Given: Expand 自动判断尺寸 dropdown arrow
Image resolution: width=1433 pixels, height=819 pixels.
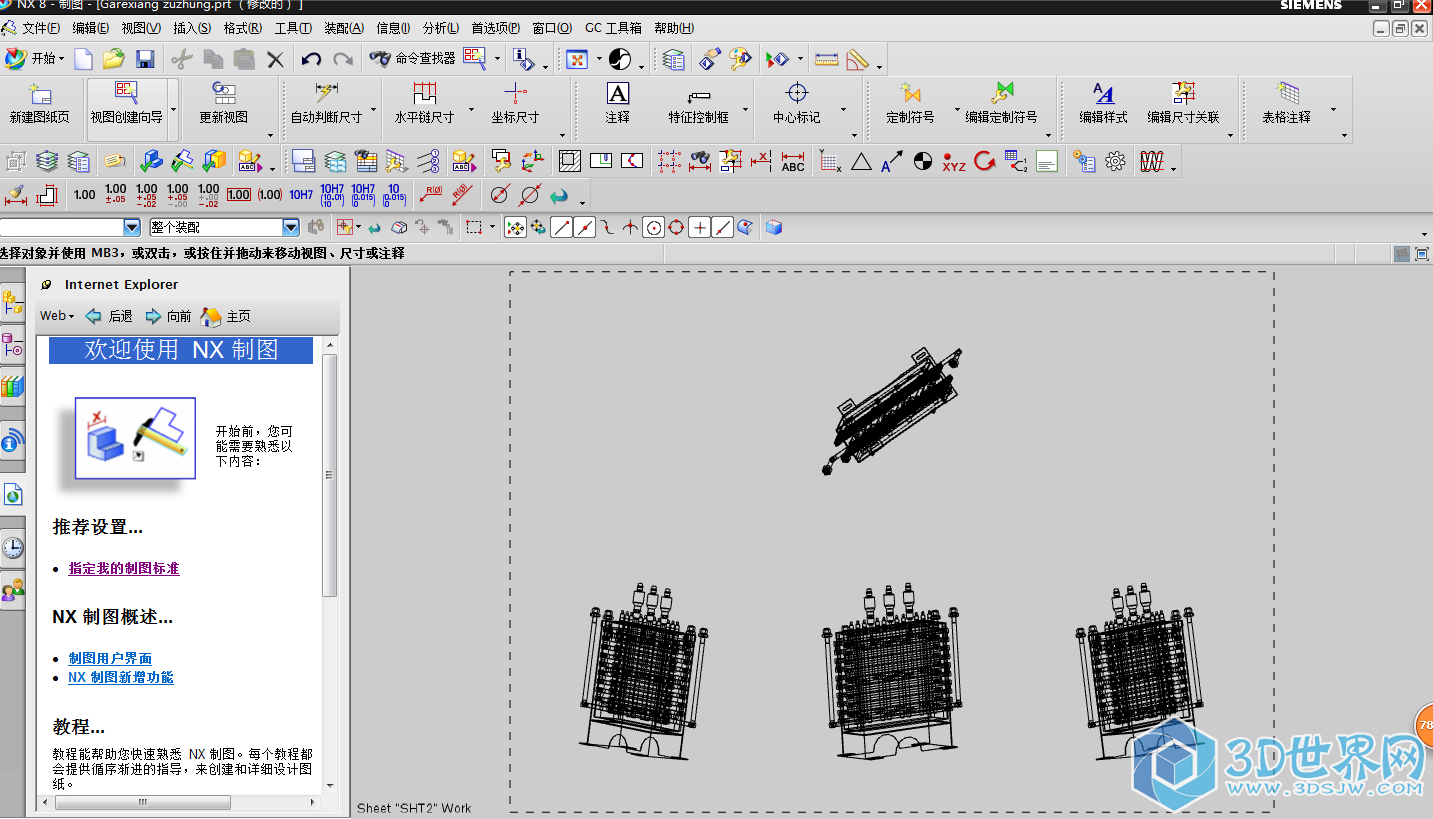Looking at the screenshot, I should [x=373, y=110].
